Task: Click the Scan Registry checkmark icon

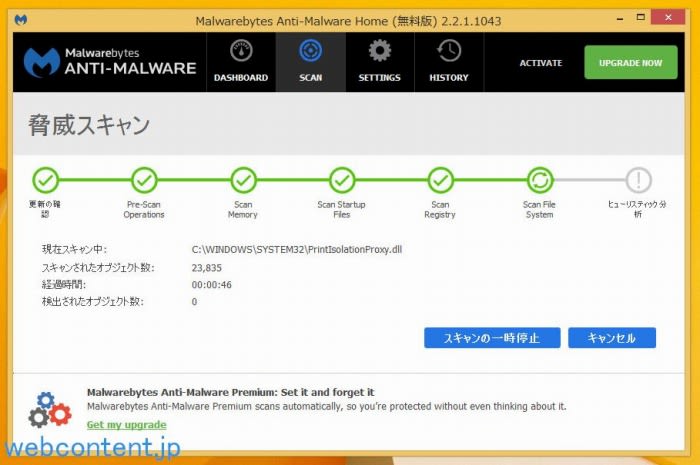Action: 441,180
